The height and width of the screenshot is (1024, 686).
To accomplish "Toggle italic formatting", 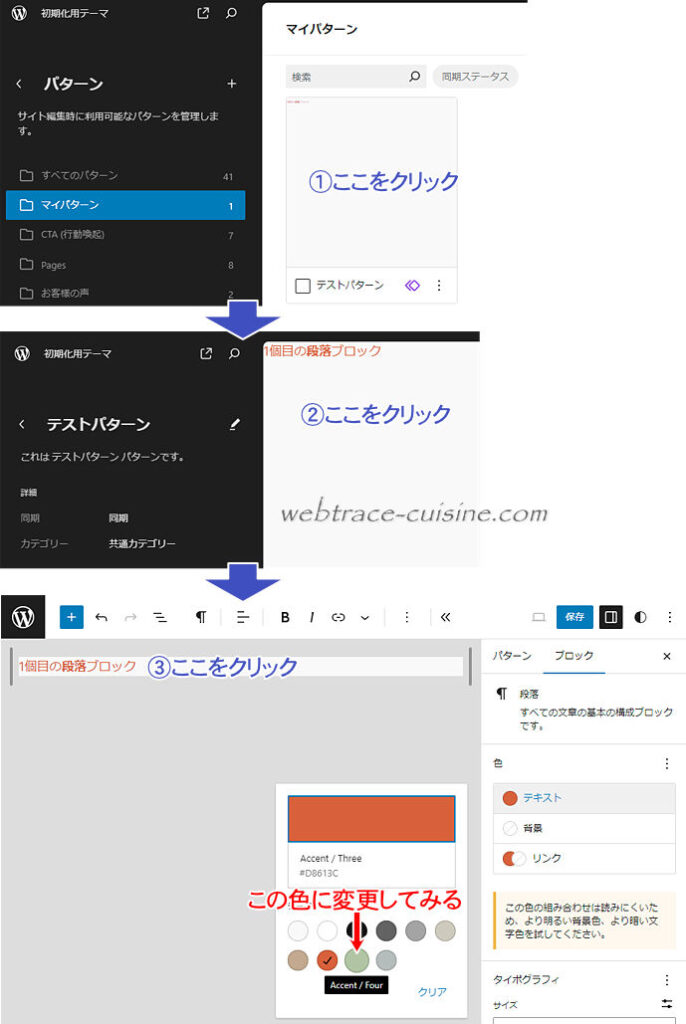I will [x=312, y=617].
